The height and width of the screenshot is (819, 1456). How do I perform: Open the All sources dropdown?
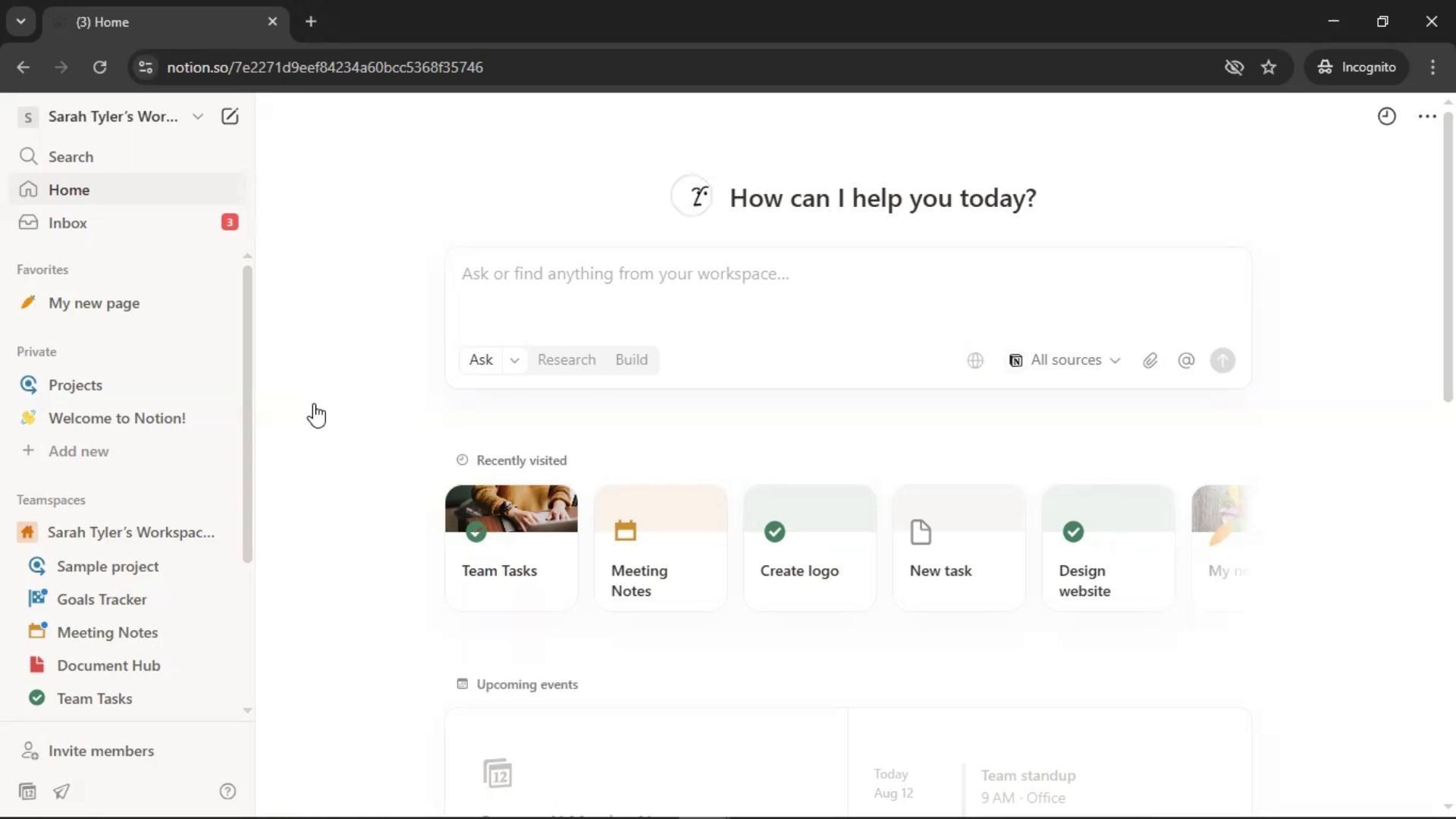[1064, 360]
